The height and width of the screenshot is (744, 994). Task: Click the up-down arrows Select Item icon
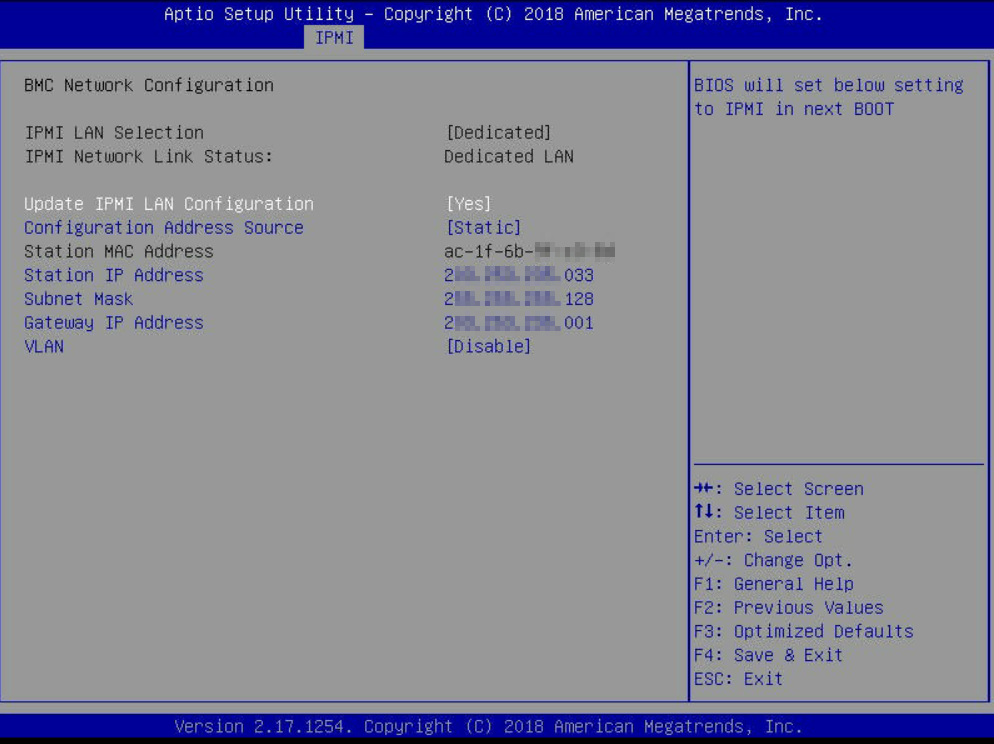703,513
